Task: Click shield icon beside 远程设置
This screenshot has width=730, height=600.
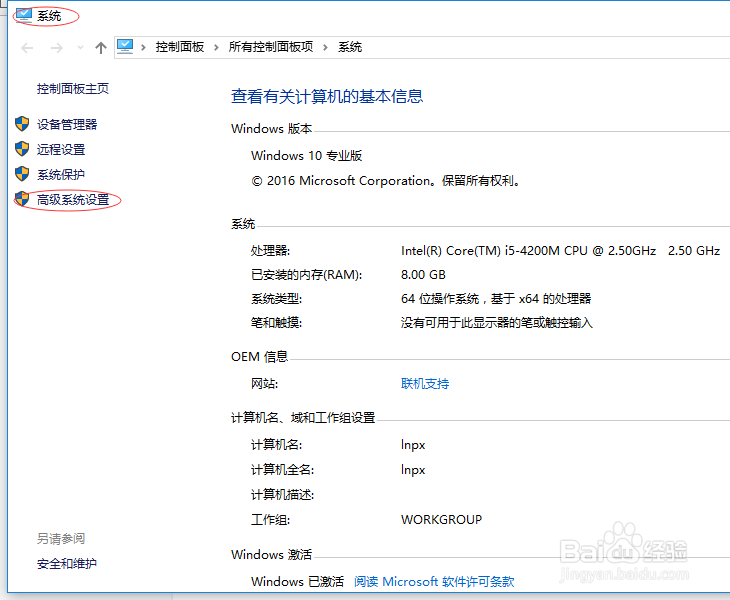Action: 22,149
